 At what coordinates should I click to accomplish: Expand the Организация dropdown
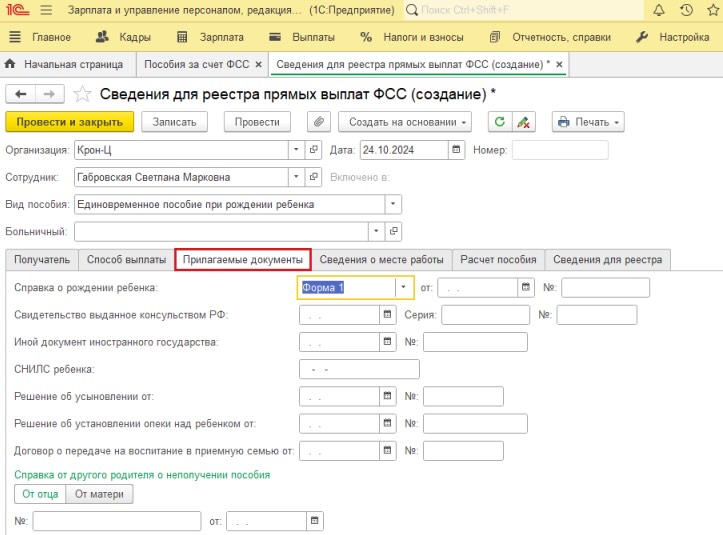pos(296,149)
